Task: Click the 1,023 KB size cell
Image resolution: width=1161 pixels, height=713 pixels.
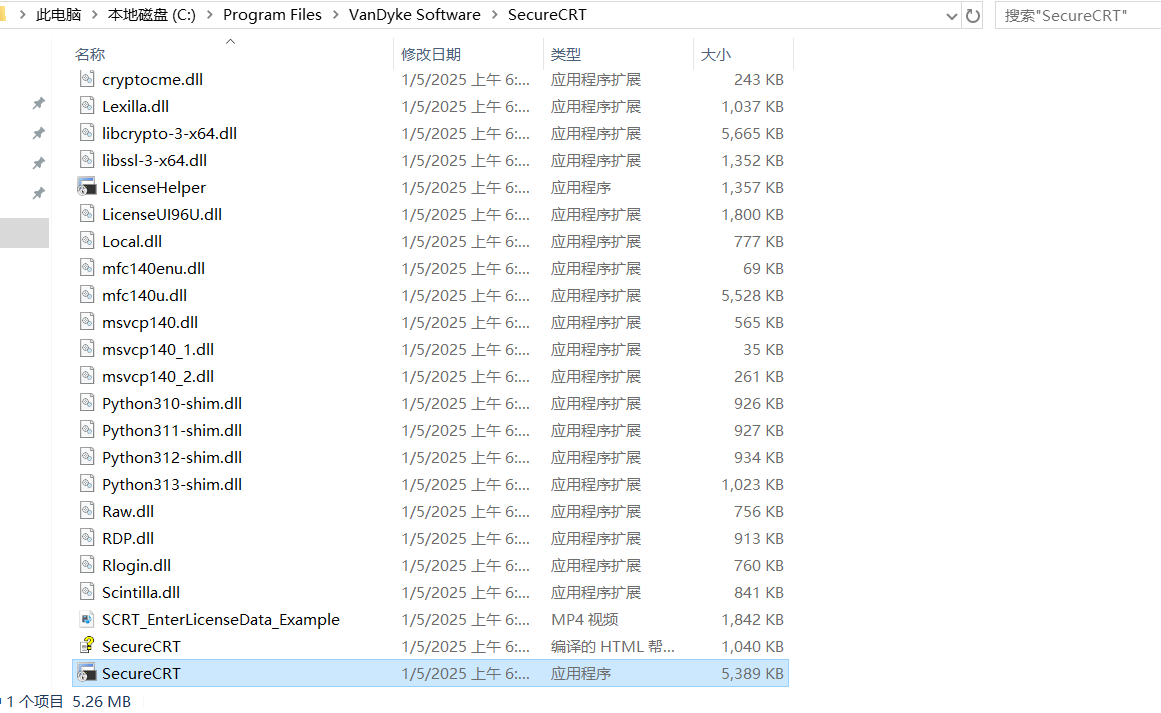Action: 752,484
